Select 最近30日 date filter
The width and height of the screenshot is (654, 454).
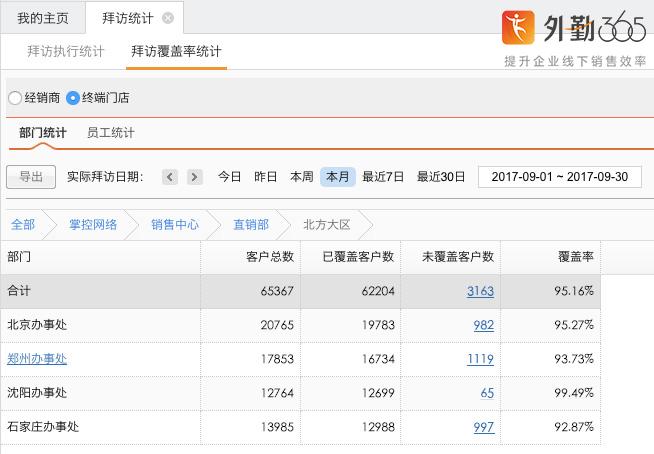(x=441, y=177)
